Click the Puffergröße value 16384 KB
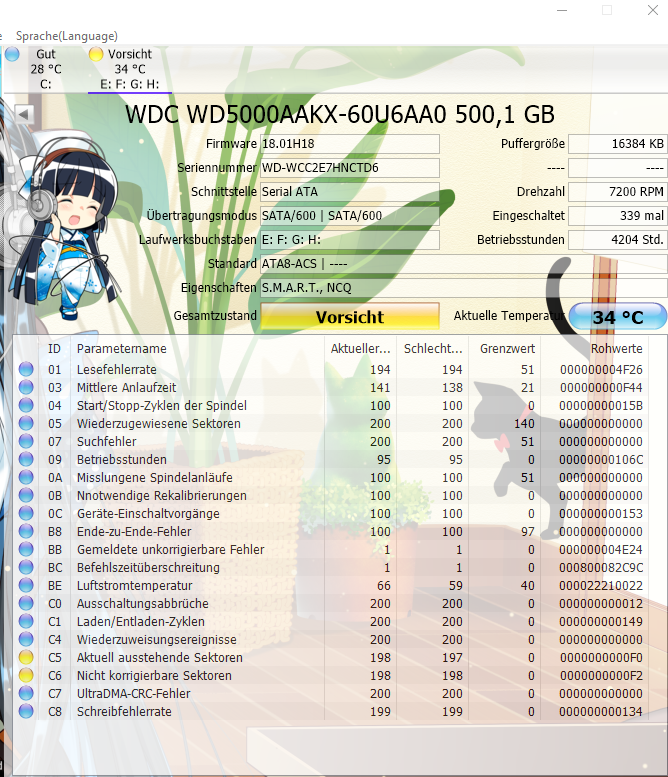 pos(617,144)
